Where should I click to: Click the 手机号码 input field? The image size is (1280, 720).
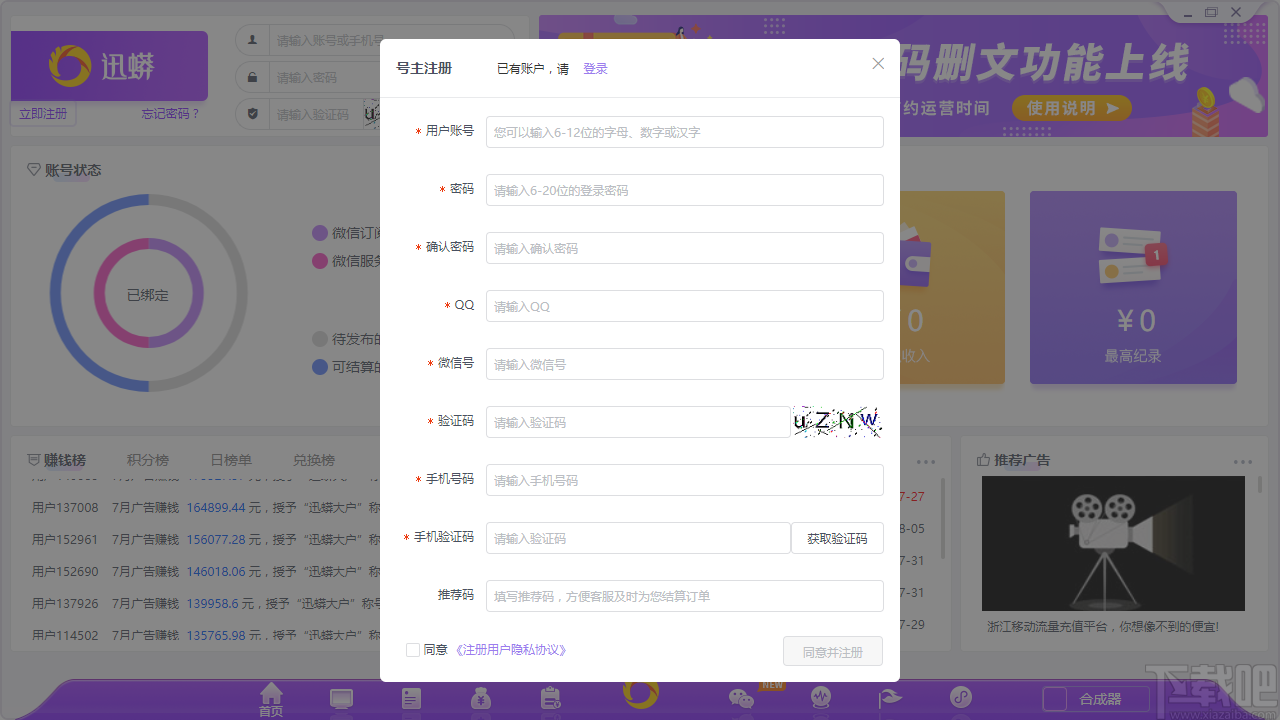[685, 480]
